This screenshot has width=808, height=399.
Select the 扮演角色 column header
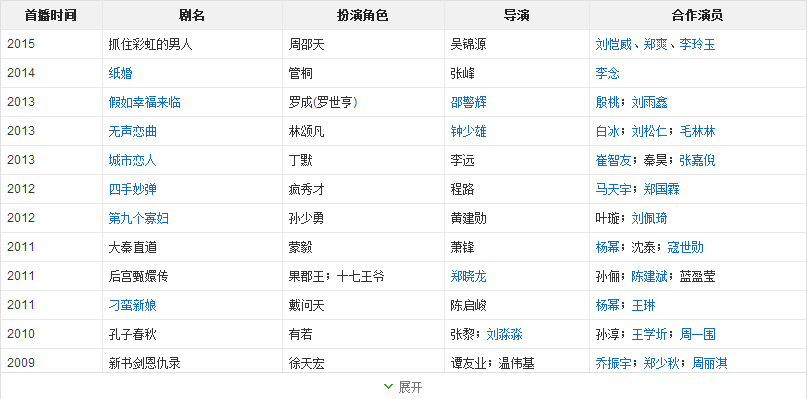point(363,15)
